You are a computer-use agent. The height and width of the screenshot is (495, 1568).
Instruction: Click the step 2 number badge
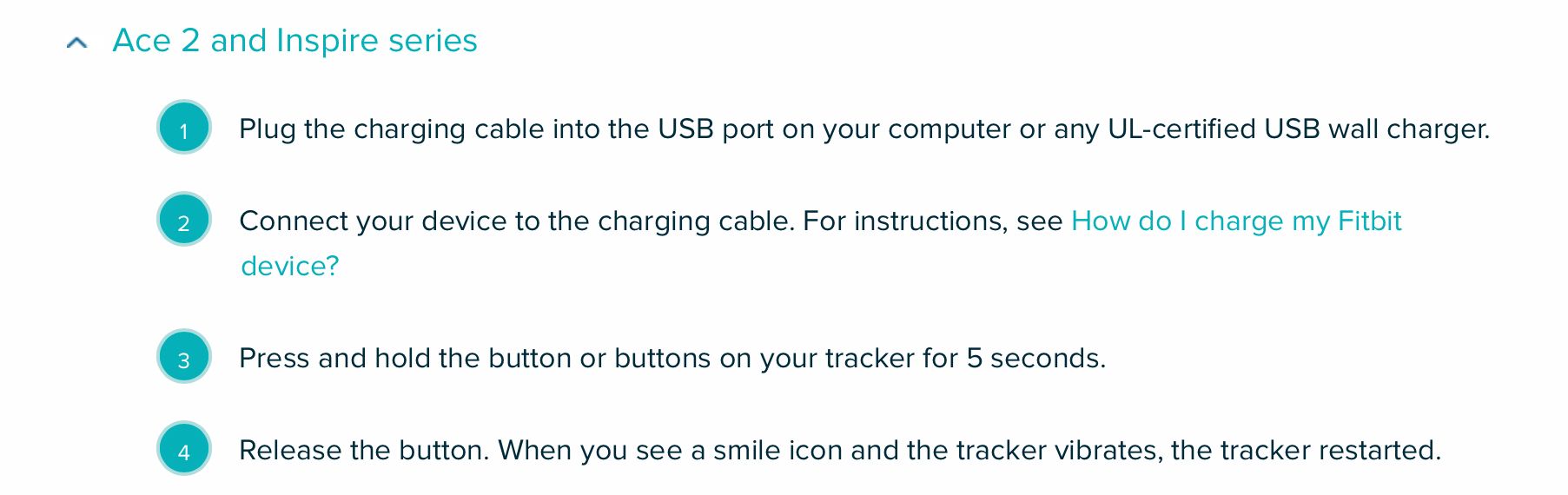click(x=184, y=220)
